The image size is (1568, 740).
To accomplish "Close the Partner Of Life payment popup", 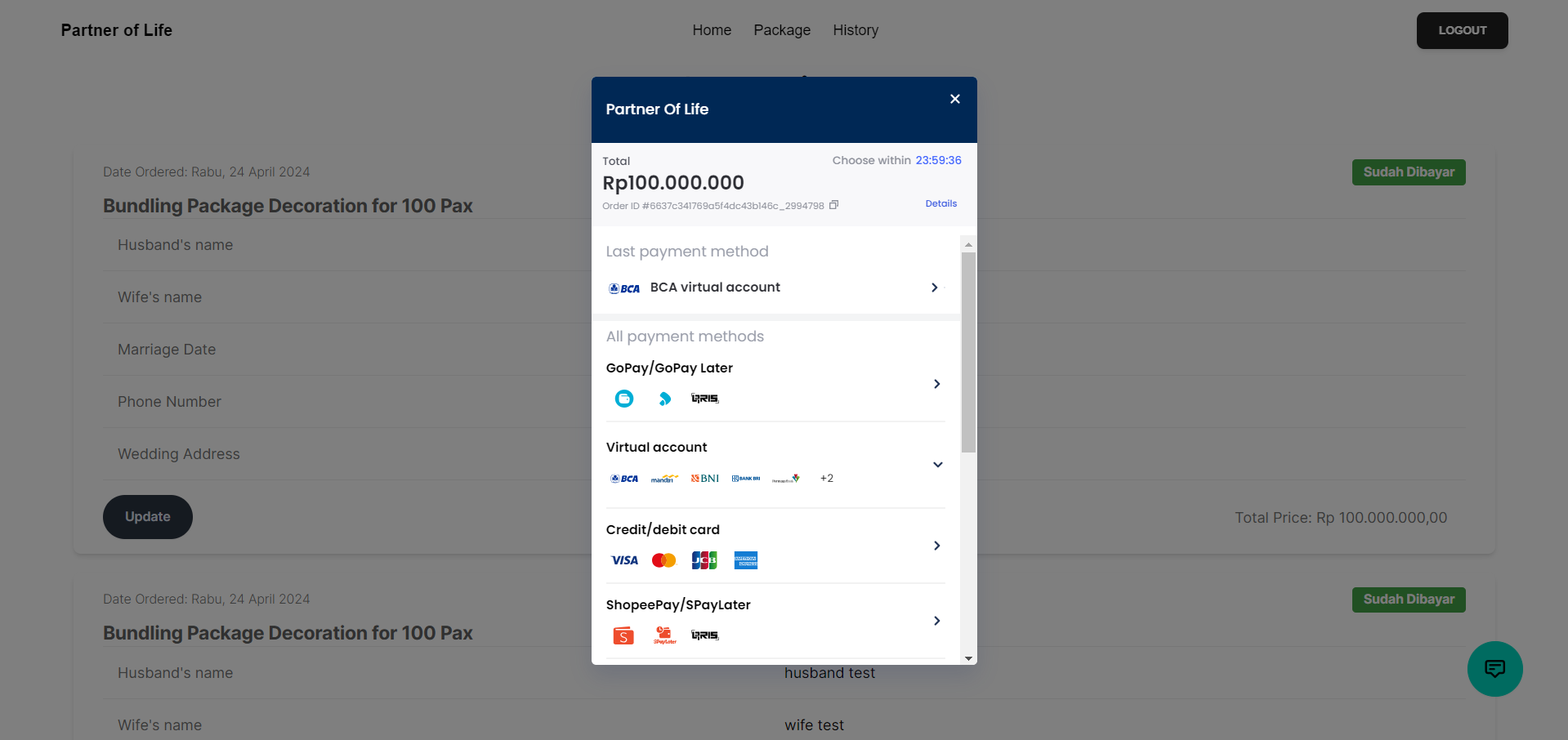I will (x=954, y=99).
